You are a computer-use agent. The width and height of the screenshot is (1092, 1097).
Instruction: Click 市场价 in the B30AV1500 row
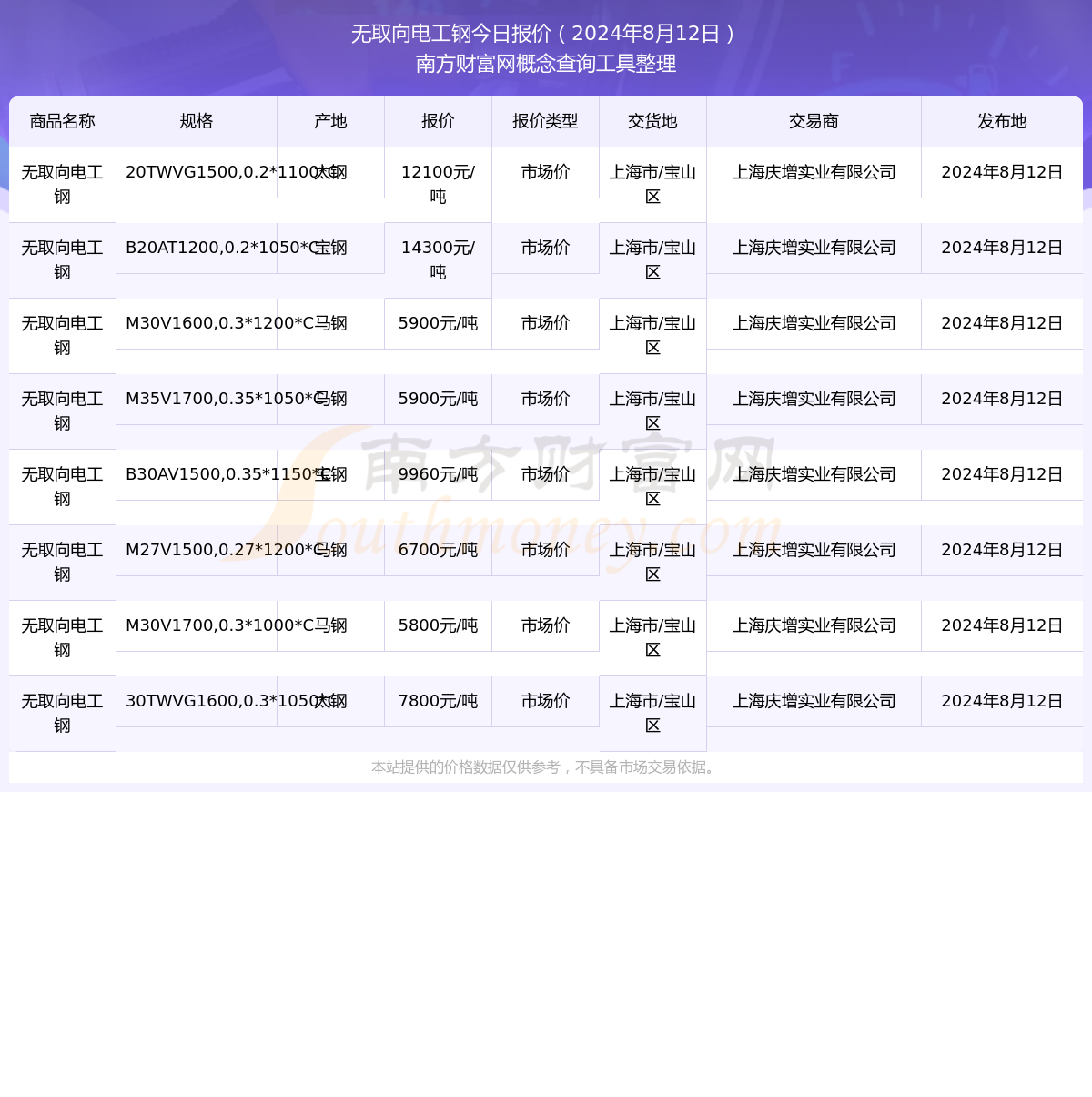click(545, 474)
